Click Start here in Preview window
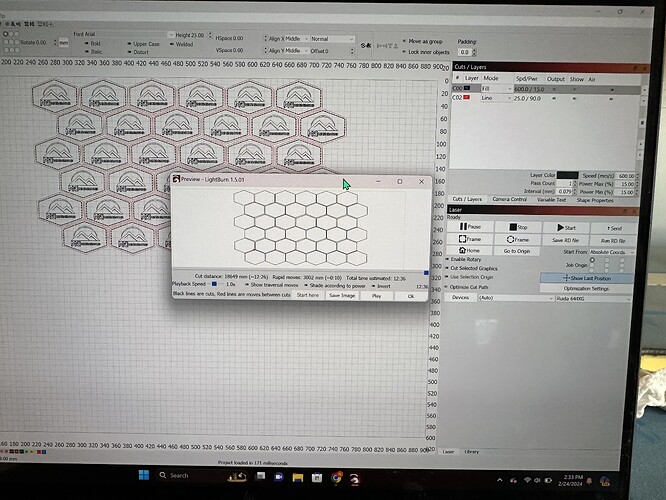The width and height of the screenshot is (666, 500). click(308, 295)
